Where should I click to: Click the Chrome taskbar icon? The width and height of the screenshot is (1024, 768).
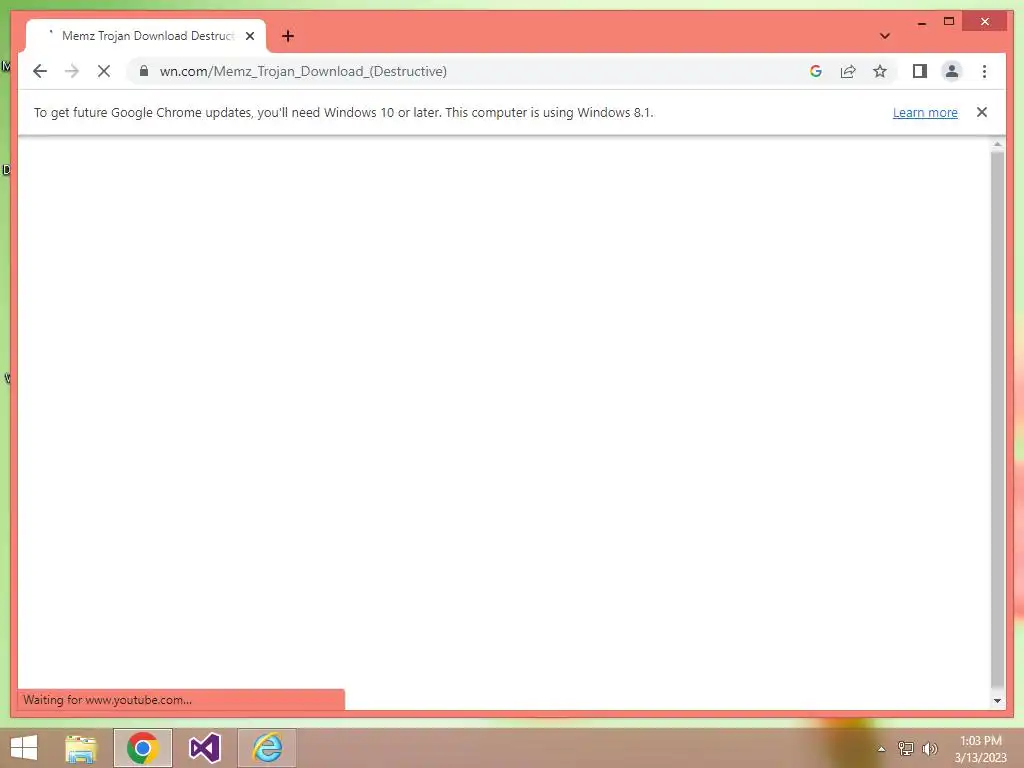tap(143, 748)
